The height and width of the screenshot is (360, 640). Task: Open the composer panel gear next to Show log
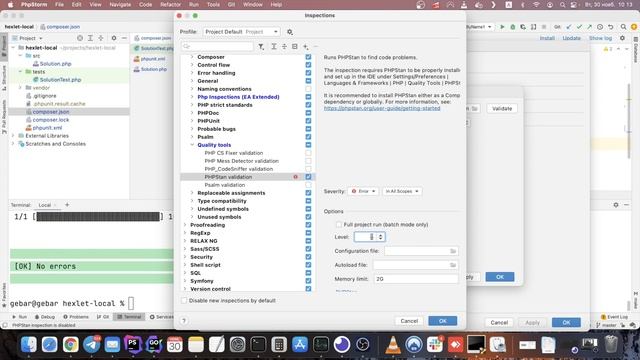pyautogui.click(x=622, y=38)
